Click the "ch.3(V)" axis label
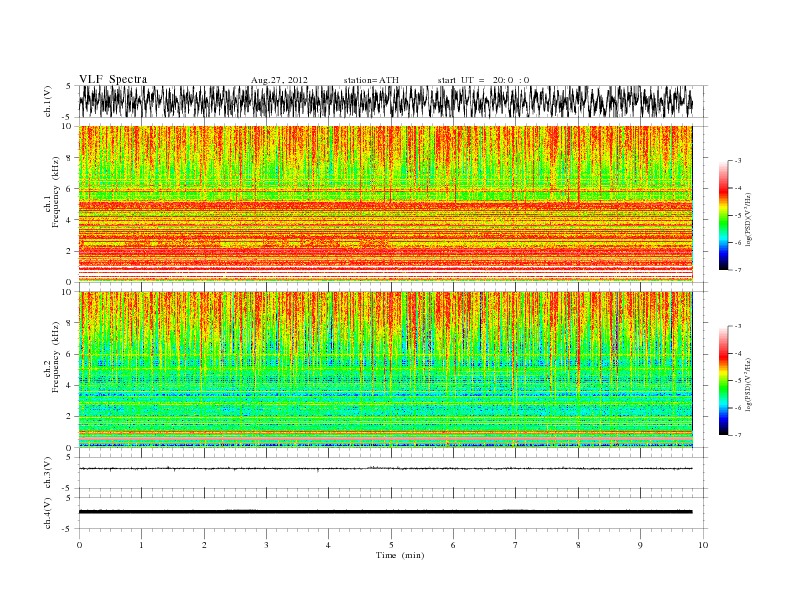This screenshot has height=612, width=792. tap(48, 473)
